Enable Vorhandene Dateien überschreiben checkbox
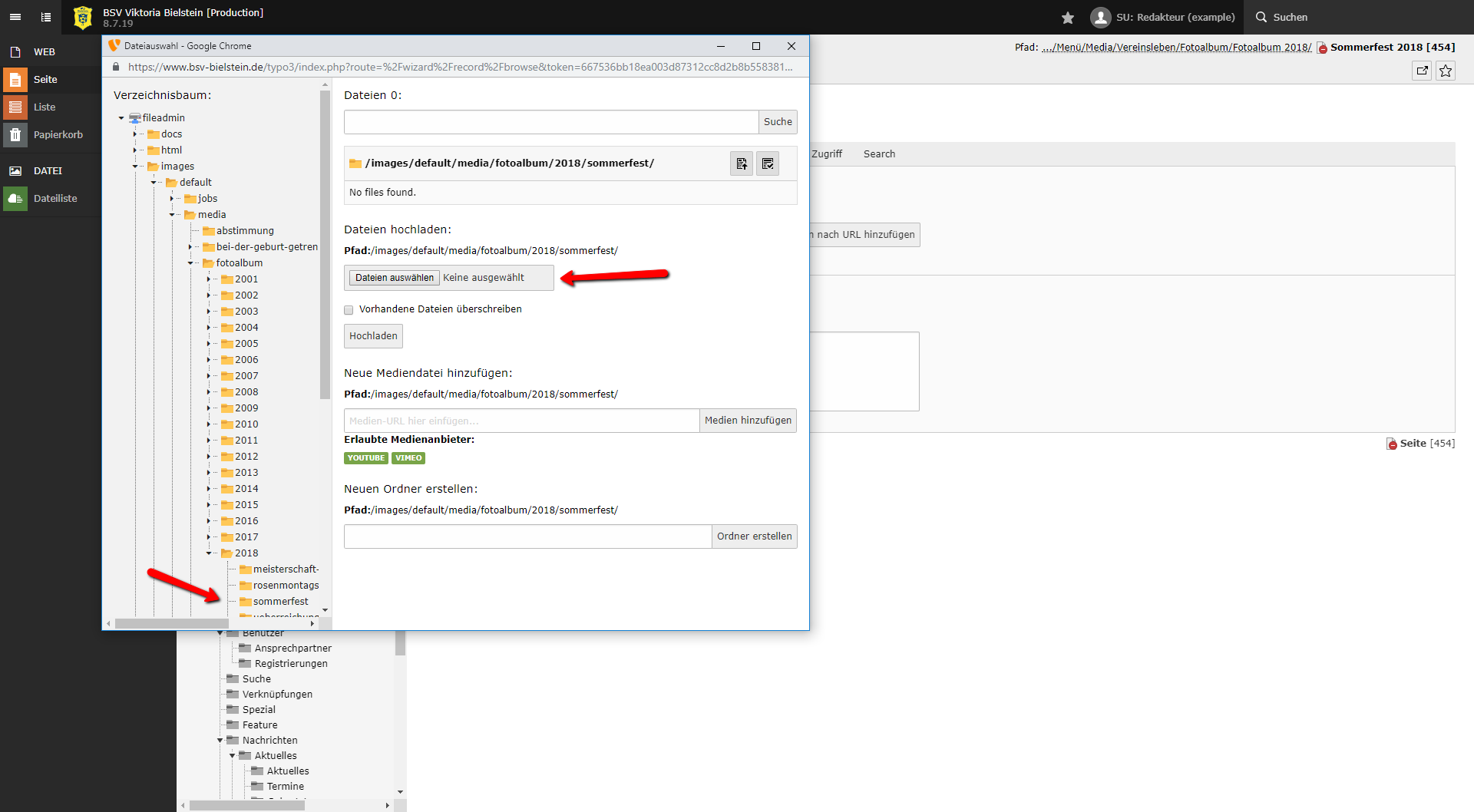 tap(349, 310)
